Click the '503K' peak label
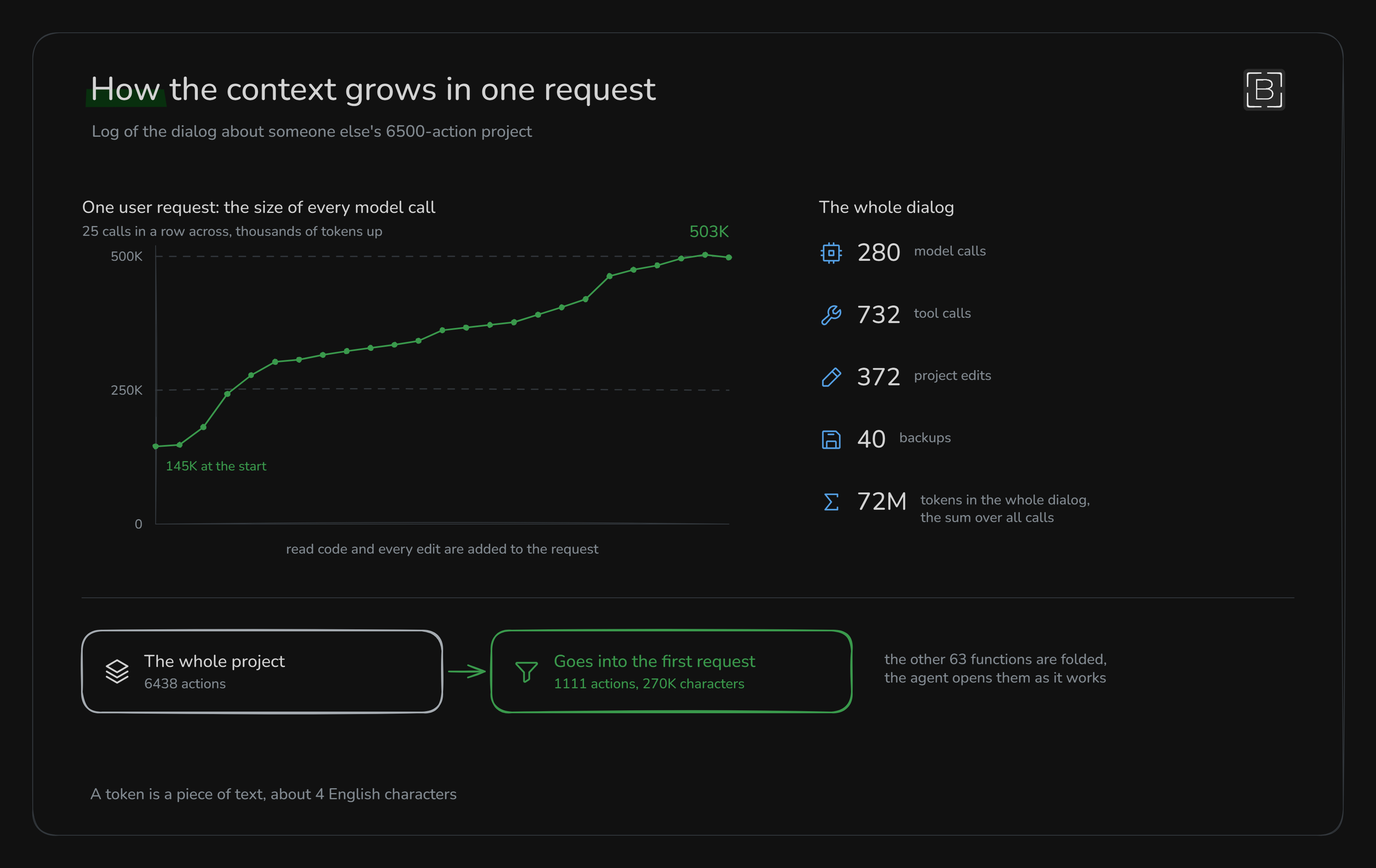The height and width of the screenshot is (868, 1376). click(708, 231)
